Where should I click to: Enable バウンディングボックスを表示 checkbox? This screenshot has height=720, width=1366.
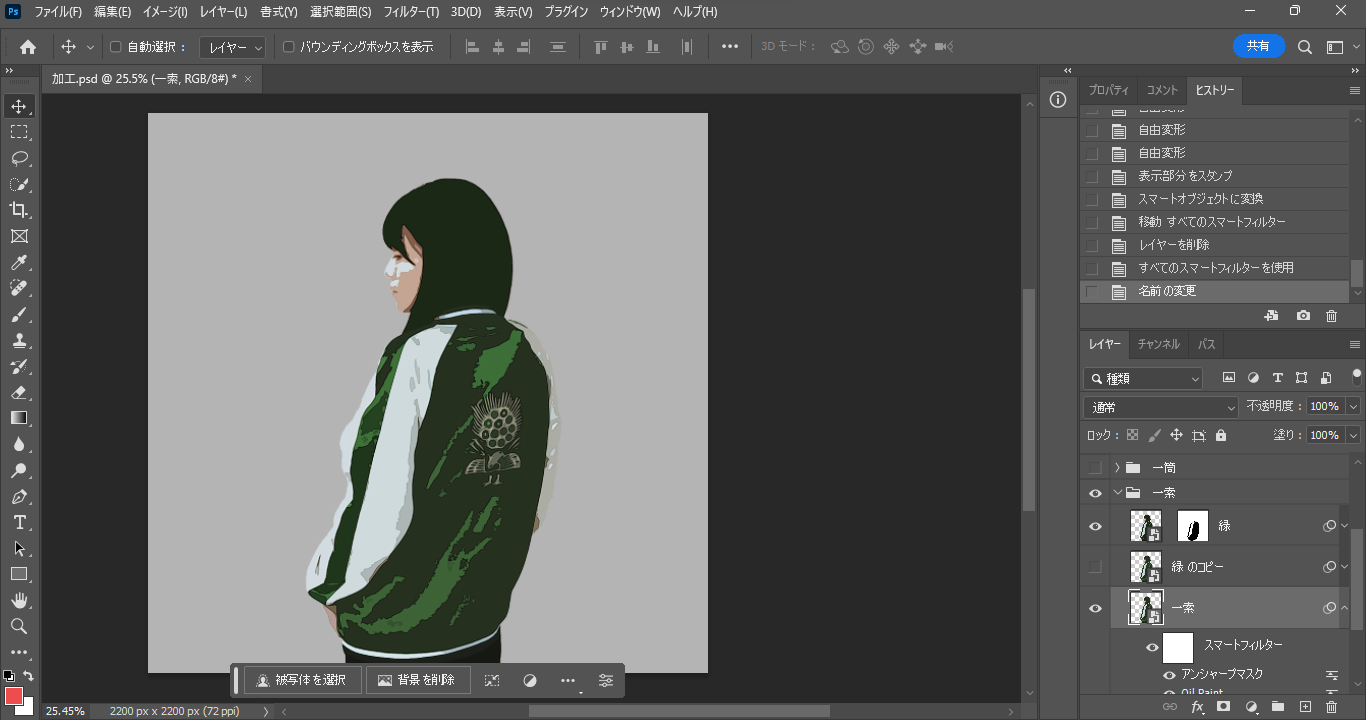[289, 47]
